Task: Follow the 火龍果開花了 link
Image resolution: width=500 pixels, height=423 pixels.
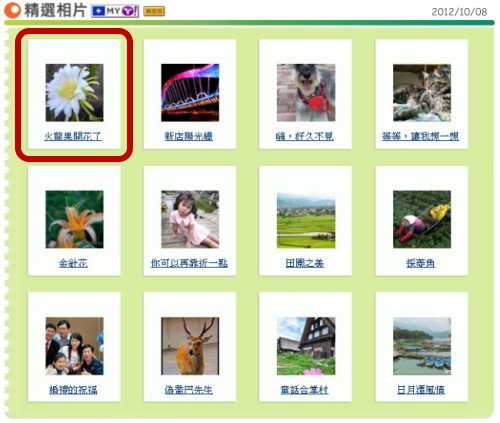Action: [73, 136]
